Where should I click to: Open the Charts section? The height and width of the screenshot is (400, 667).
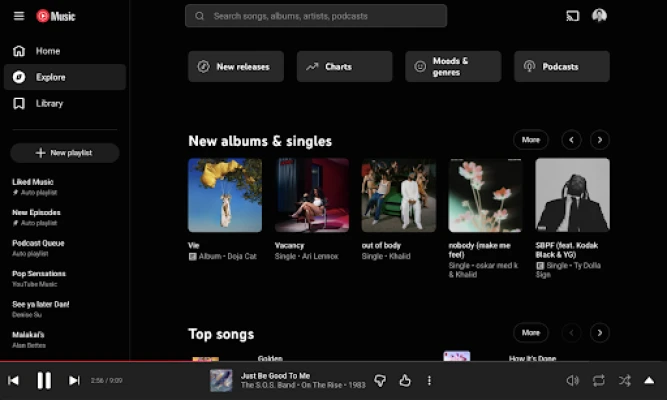point(344,67)
